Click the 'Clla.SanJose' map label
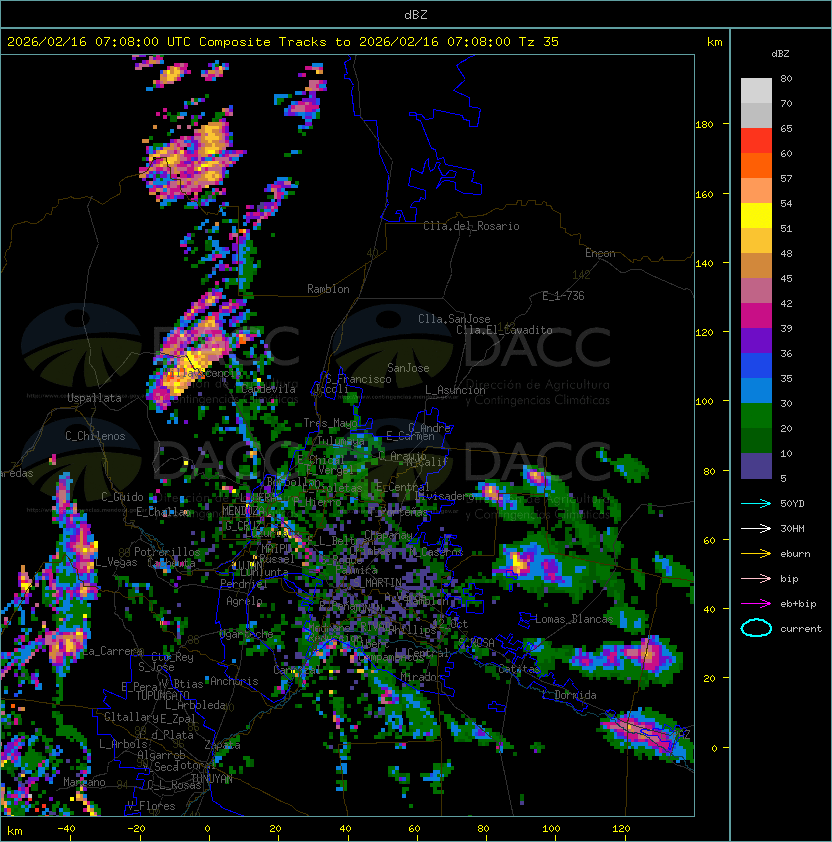Screen dimensions: 832x842 coord(454,319)
